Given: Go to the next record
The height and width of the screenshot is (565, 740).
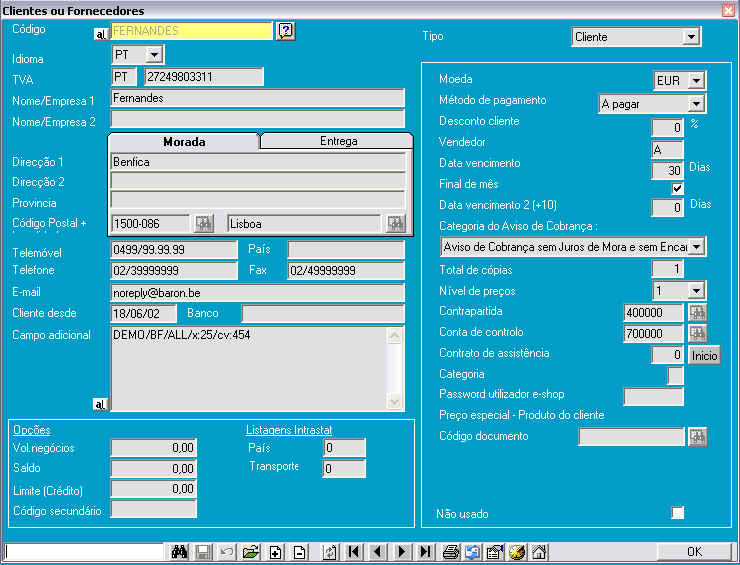Looking at the screenshot, I should pos(402,552).
